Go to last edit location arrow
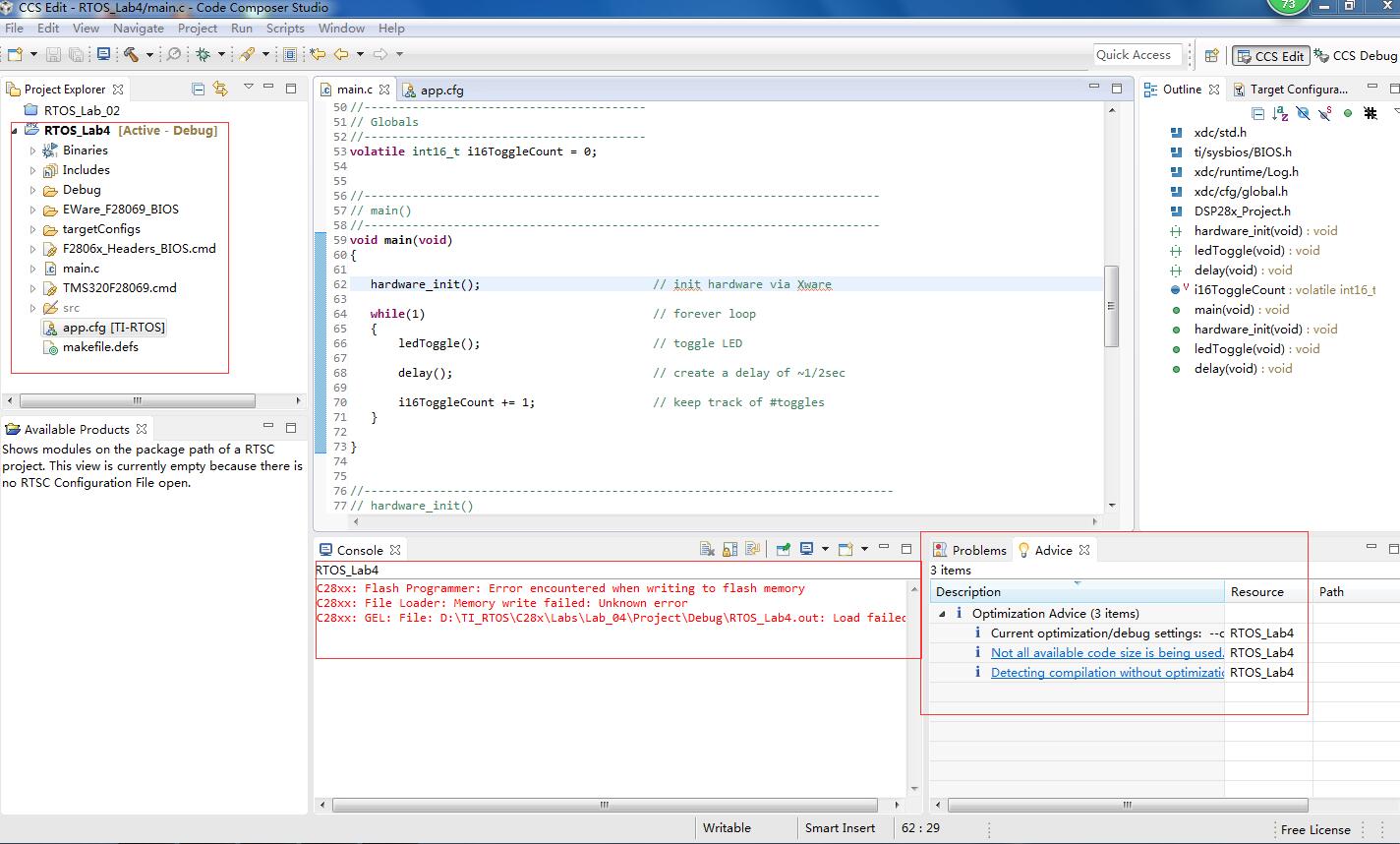 point(318,55)
